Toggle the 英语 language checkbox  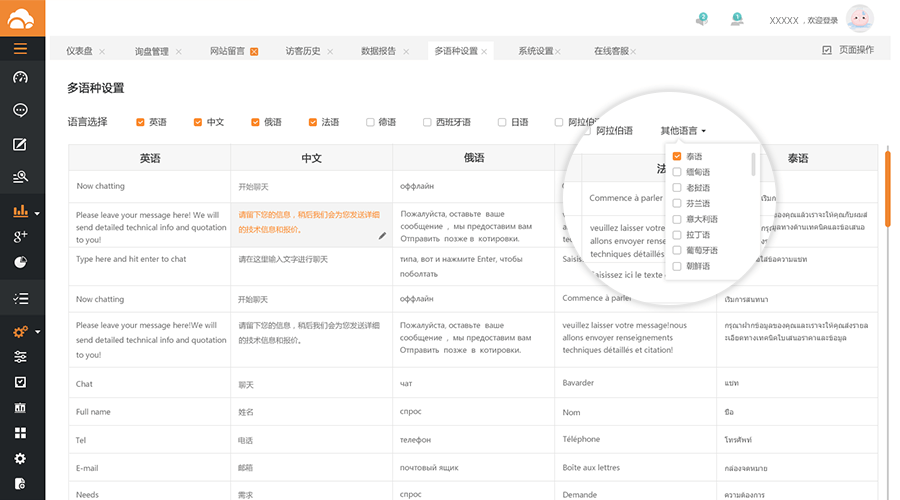(x=140, y=122)
